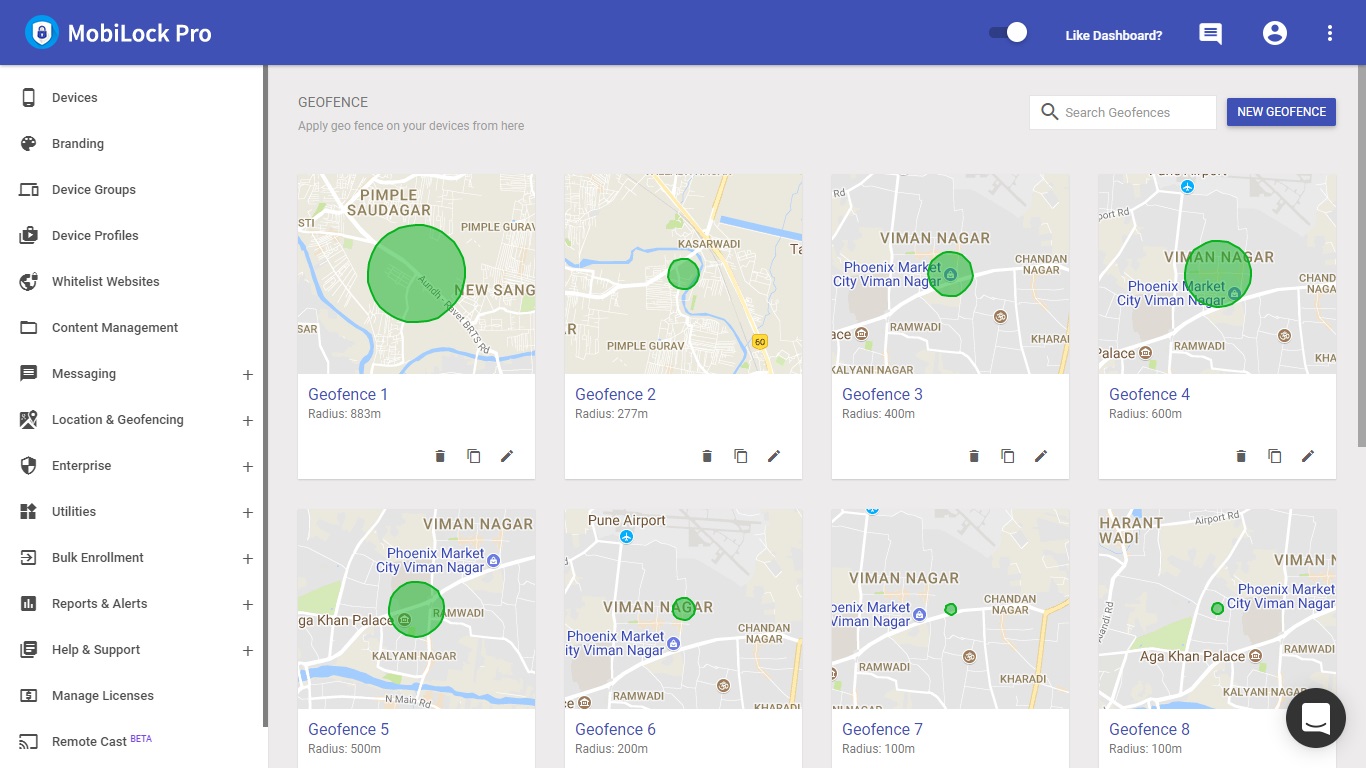Image resolution: width=1366 pixels, height=768 pixels.
Task: Delete Geofence 3 with trash icon
Action: pyautogui.click(x=974, y=456)
